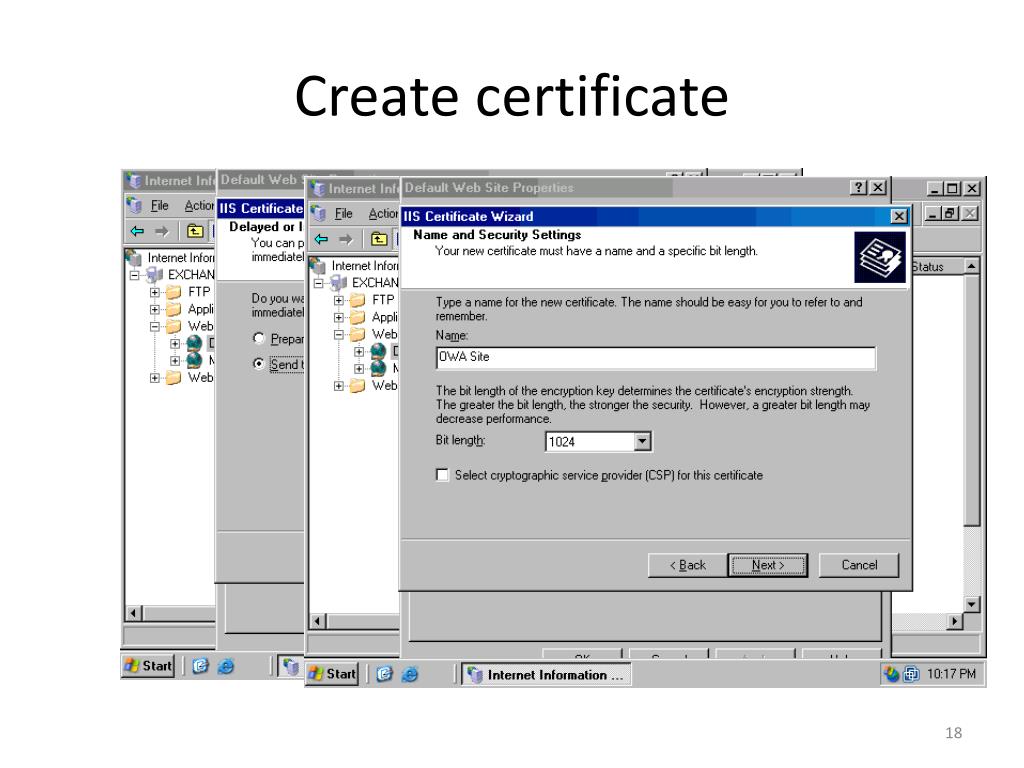Click the Status column header
Viewport: 1024px width, 768px height.
coord(937,266)
